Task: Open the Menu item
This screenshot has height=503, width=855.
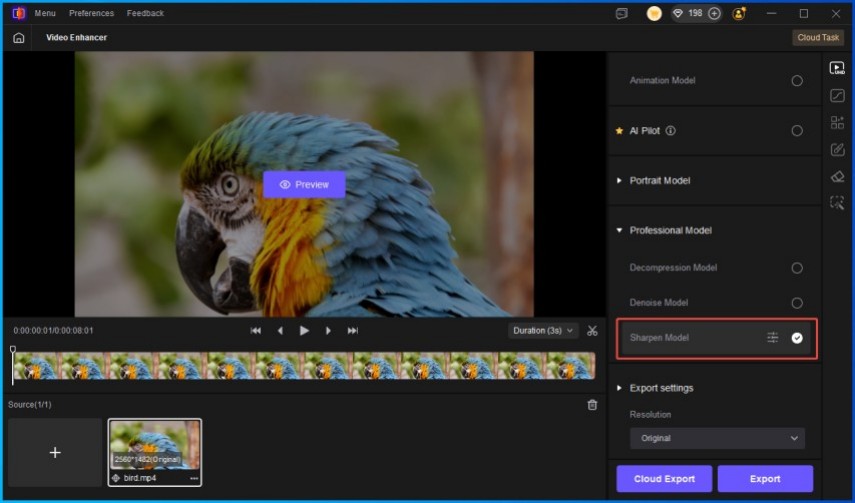Action: (x=45, y=13)
